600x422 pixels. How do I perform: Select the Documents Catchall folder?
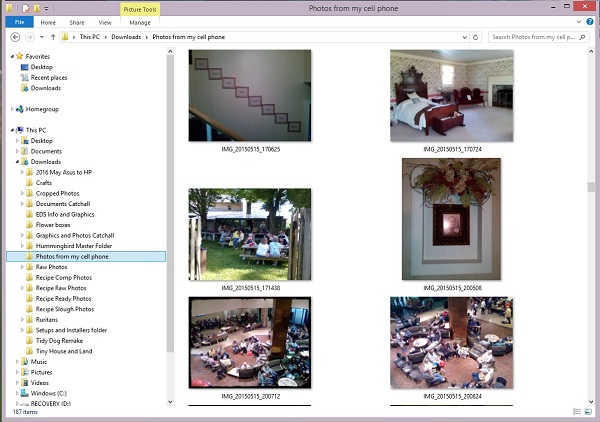coord(63,204)
